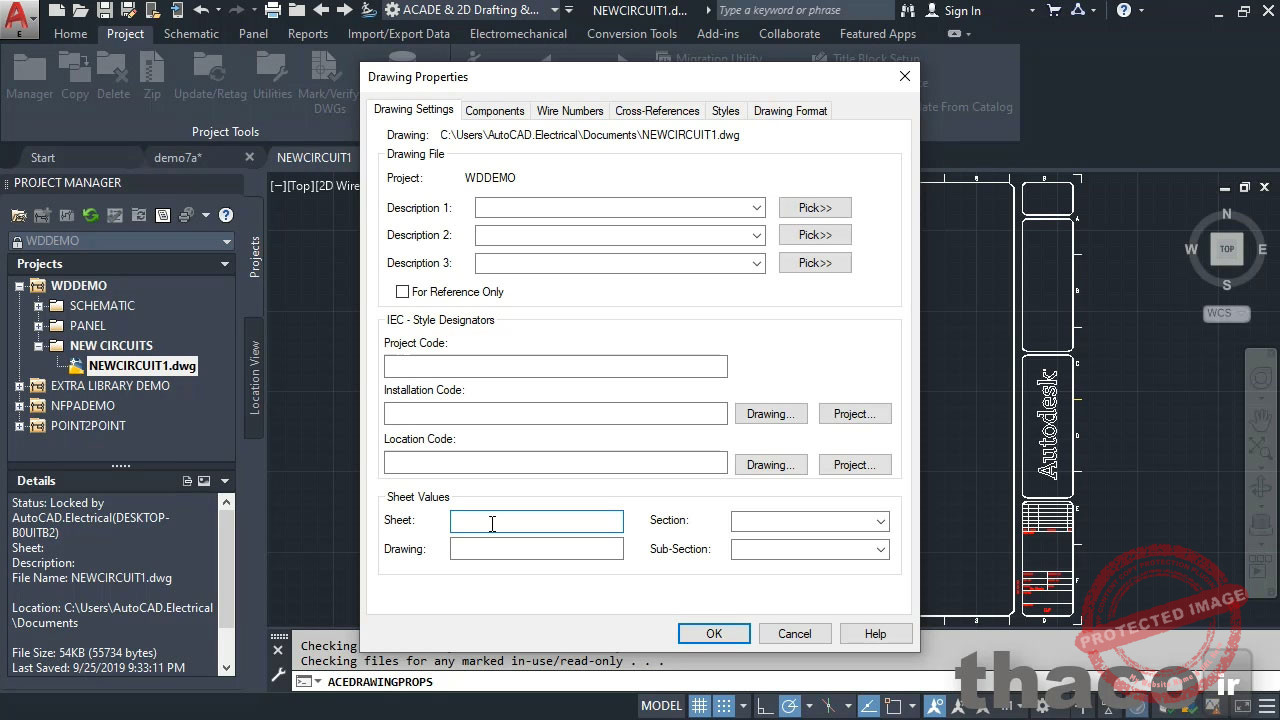The height and width of the screenshot is (720, 1280).
Task: Click the Open folder icon in quick access toolbar
Action: point(79,10)
